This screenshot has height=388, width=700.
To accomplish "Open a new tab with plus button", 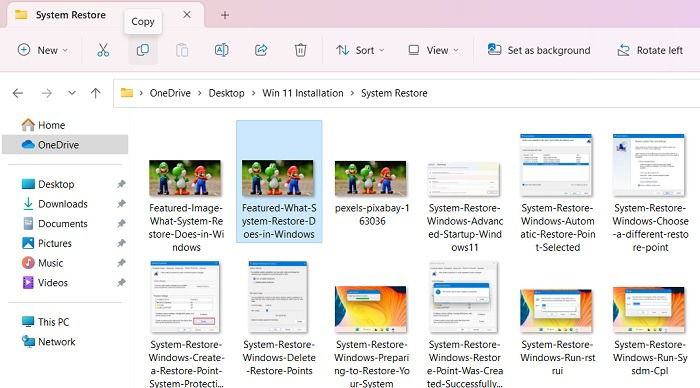I will point(225,15).
